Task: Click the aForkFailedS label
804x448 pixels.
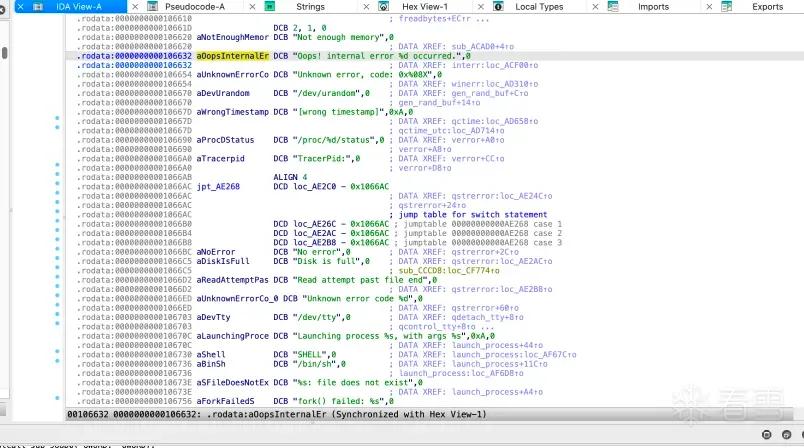Action: (x=225, y=401)
